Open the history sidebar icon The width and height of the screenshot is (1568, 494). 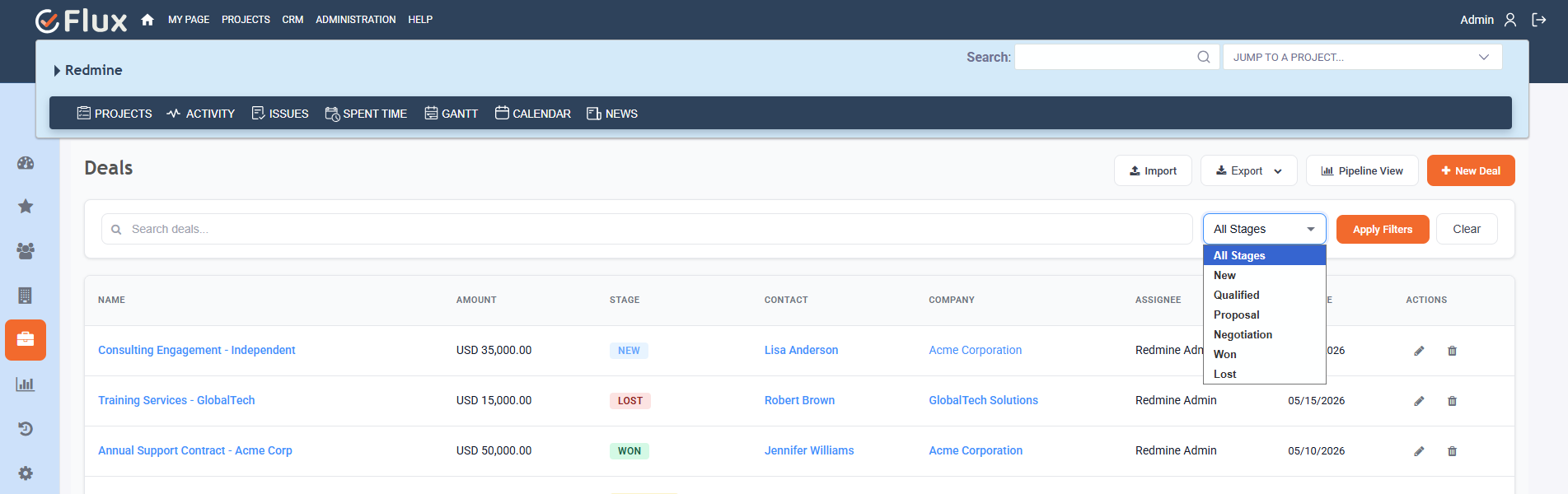pos(26,429)
